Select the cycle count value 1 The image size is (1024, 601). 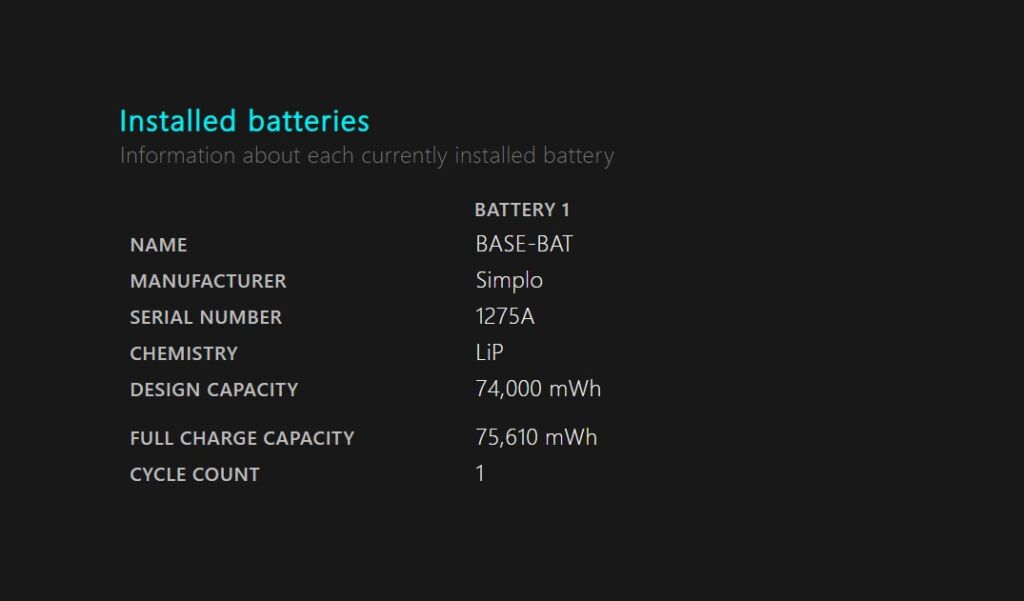[480, 474]
